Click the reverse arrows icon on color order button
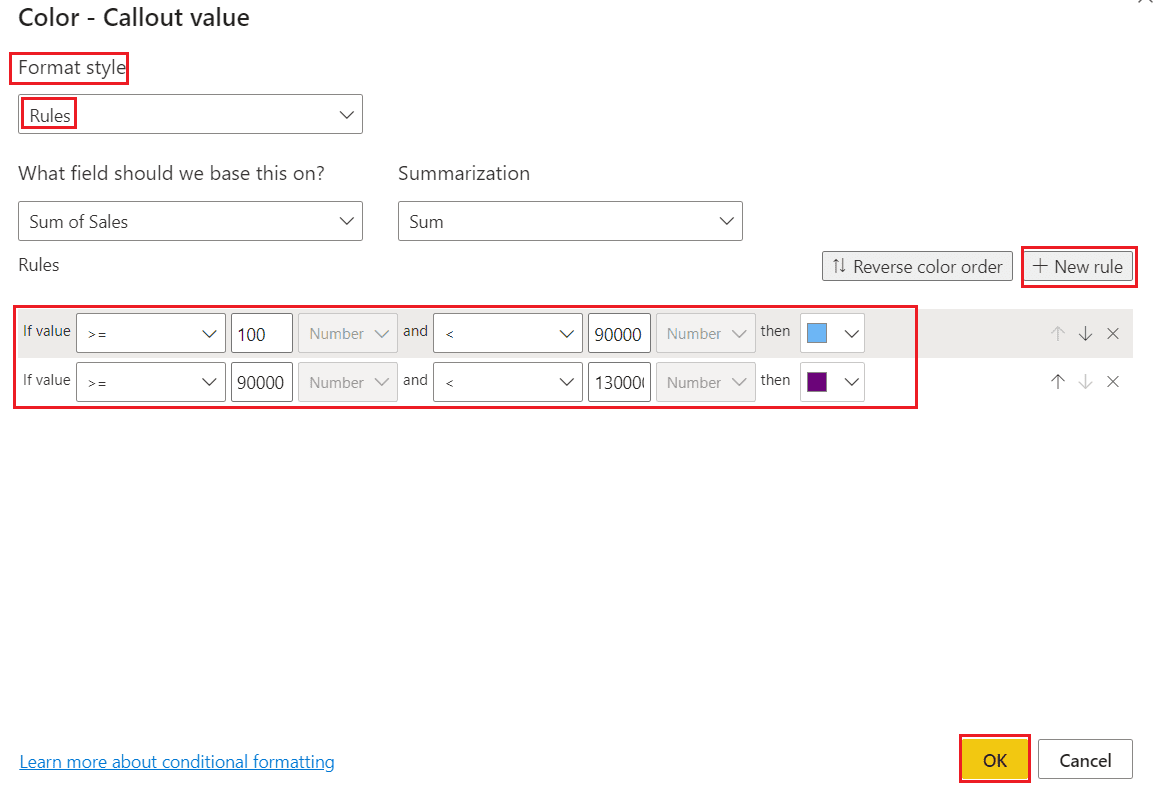 [x=837, y=266]
